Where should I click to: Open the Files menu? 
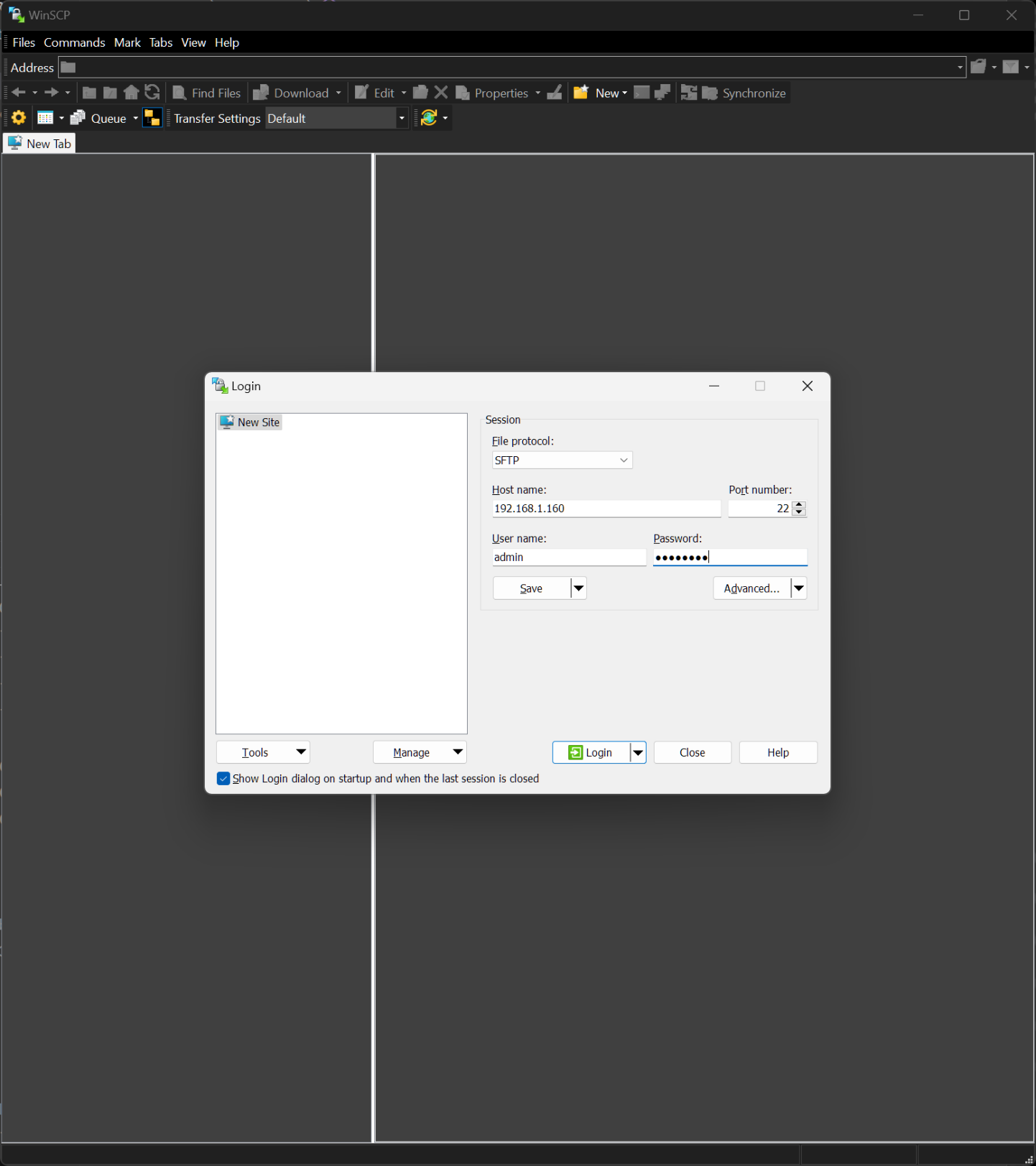pos(24,42)
